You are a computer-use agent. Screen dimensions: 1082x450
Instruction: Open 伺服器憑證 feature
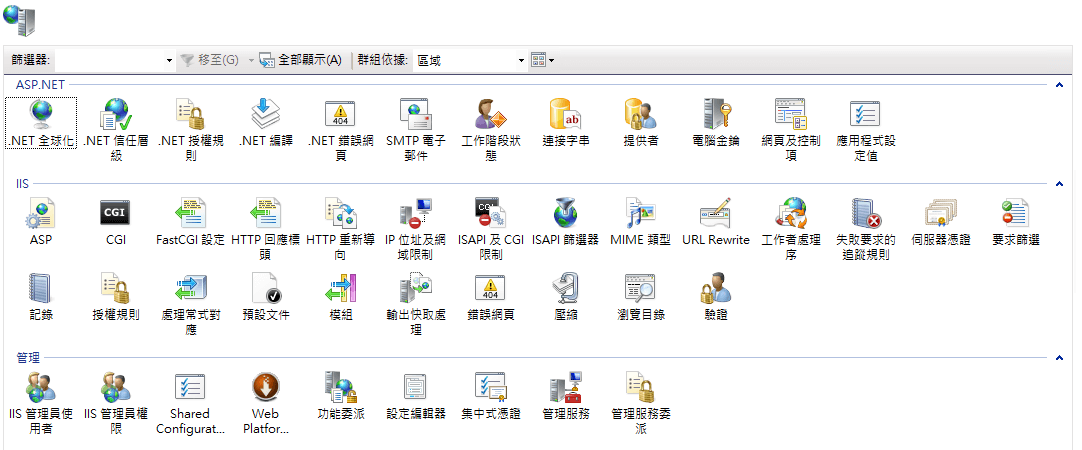pyautogui.click(x=941, y=222)
